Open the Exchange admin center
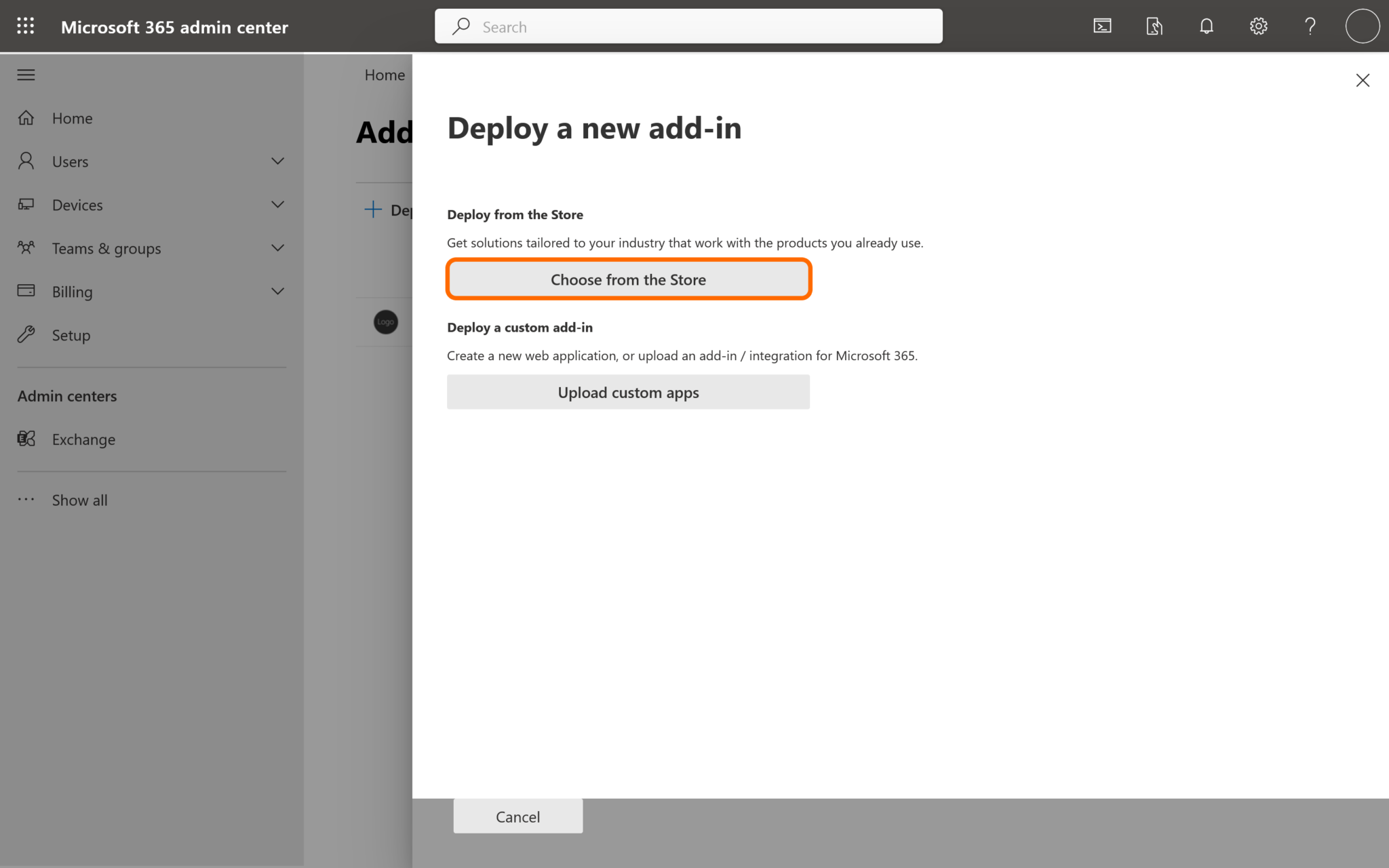The height and width of the screenshot is (868, 1389). click(x=83, y=439)
